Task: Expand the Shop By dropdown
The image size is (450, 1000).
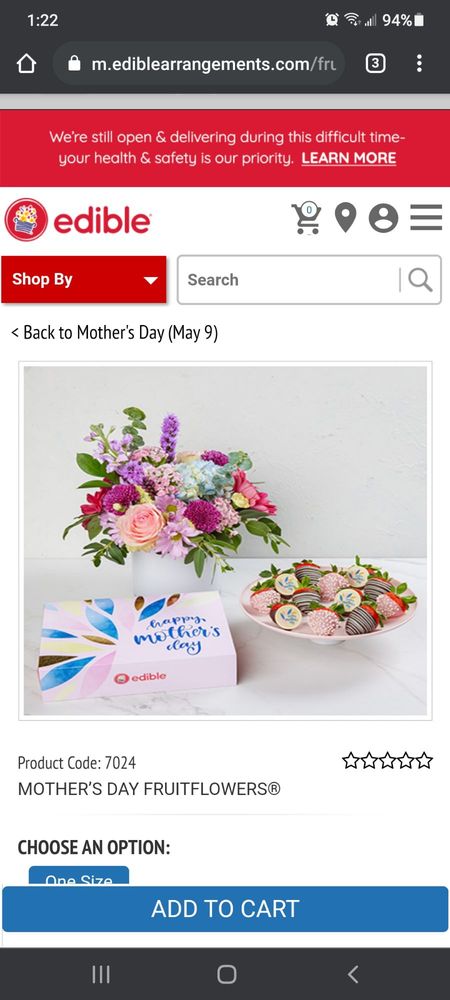Action: pyautogui.click(x=83, y=279)
